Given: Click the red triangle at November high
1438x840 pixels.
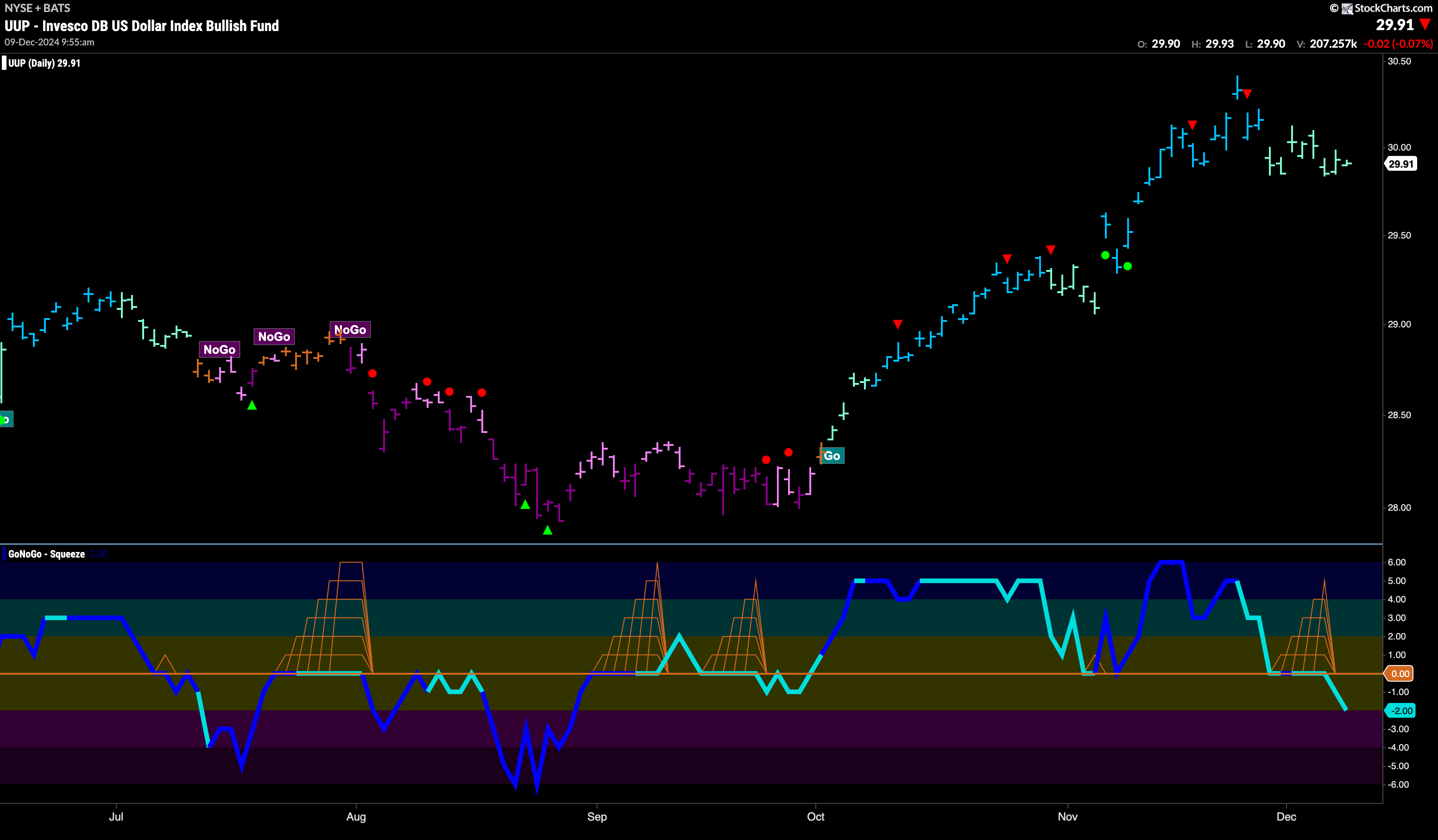Looking at the screenshot, I should [1248, 94].
